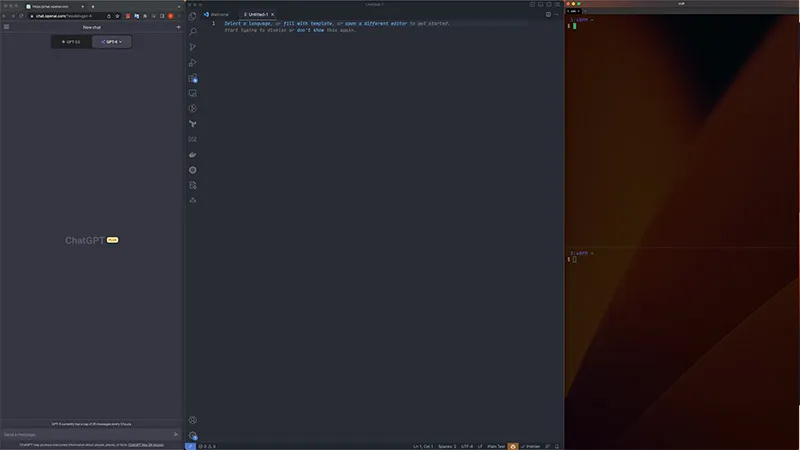Open the Docker view in sidebar
This screenshot has height=450, width=800.
pyautogui.click(x=192, y=155)
